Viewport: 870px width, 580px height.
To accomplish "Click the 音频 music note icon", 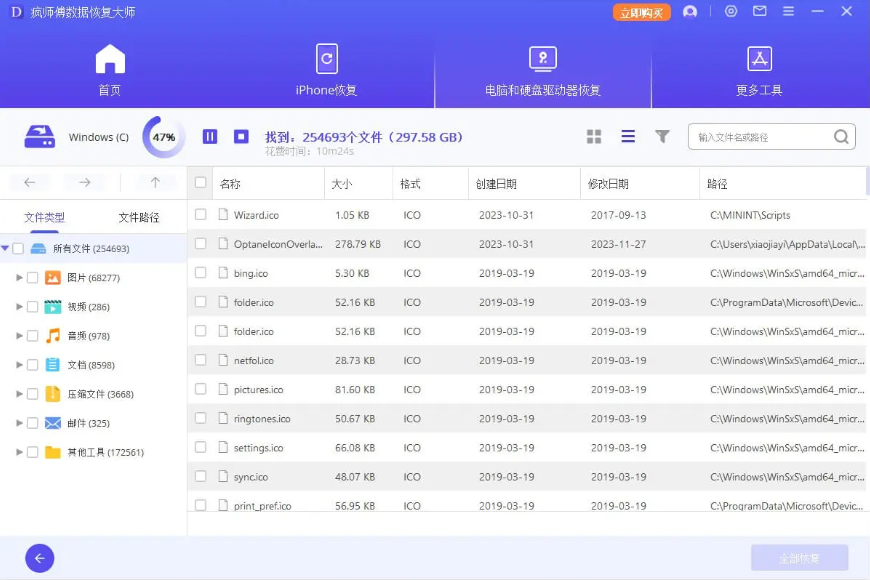I will [53, 335].
